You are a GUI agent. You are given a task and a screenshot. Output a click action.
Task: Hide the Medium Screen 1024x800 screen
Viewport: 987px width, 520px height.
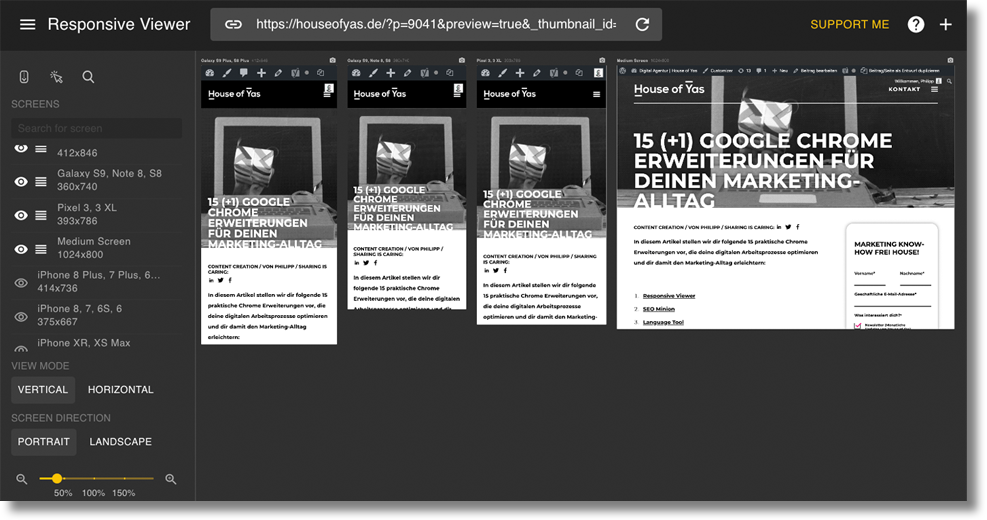click(21, 249)
